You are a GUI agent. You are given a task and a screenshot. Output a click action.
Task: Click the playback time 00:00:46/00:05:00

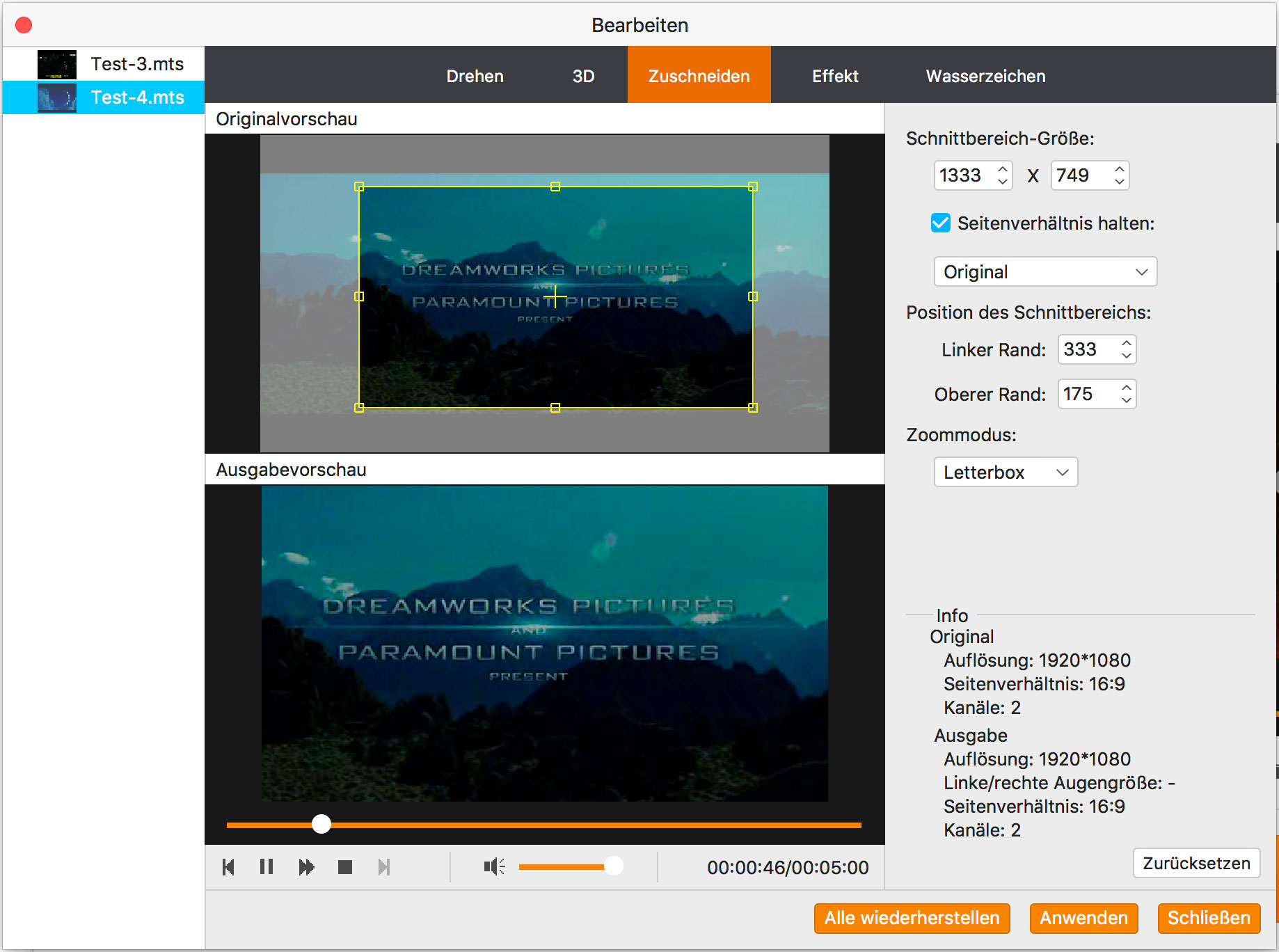(x=788, y=867)
